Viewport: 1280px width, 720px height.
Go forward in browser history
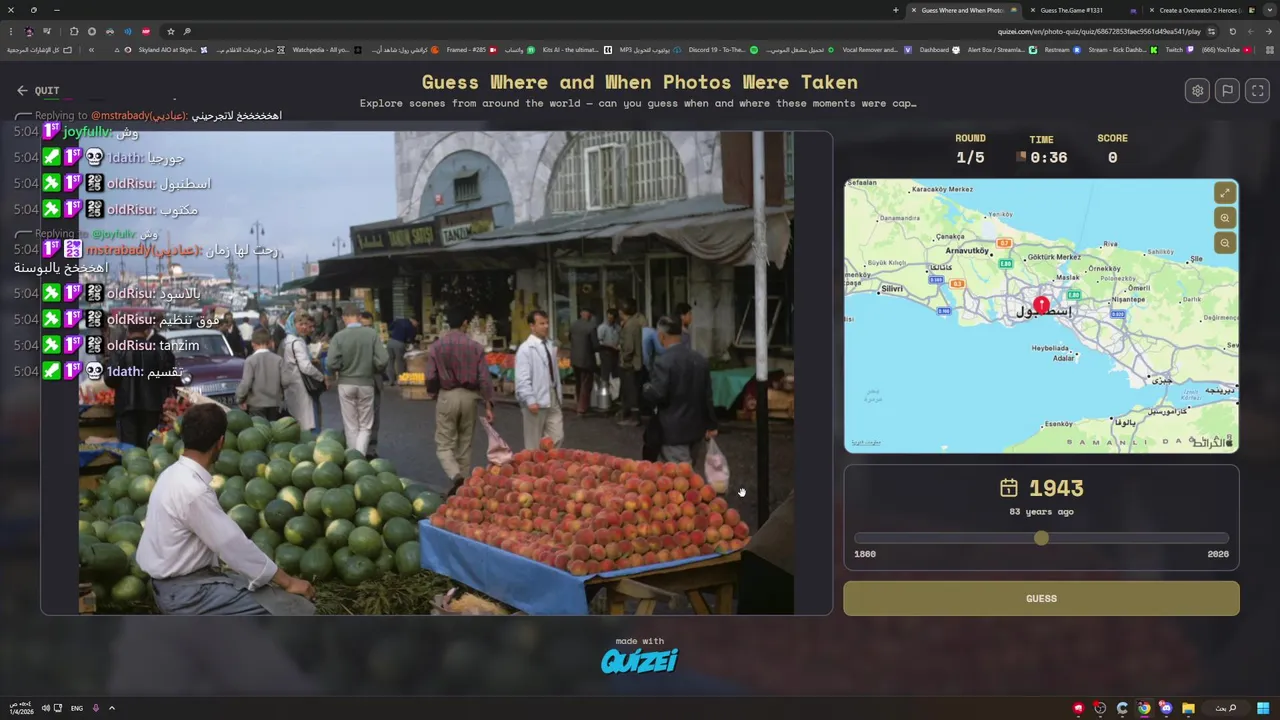[x=1250, y=31]
